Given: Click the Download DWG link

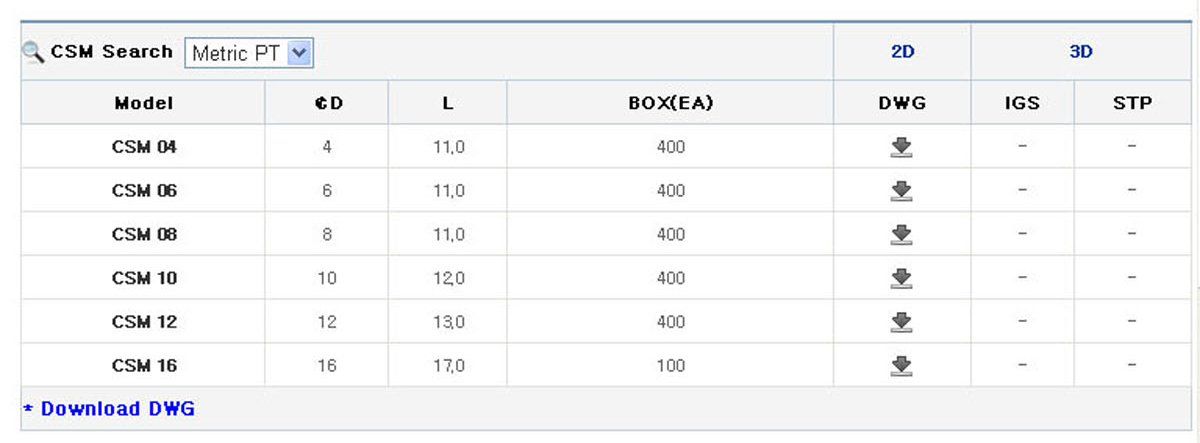Looking at the screenshot, I should click(109, 409).
